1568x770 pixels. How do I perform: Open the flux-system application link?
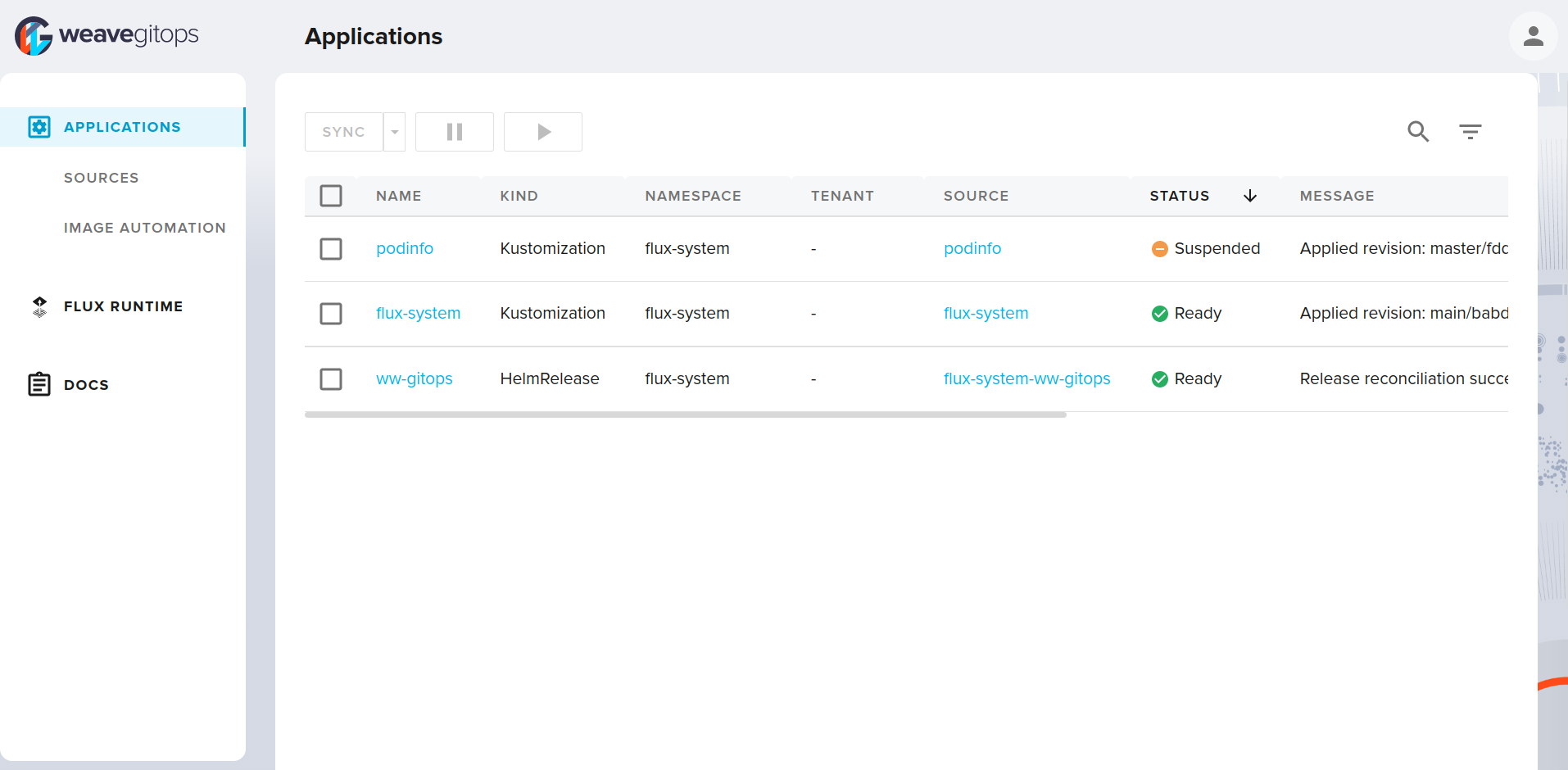tap(418, 313)
